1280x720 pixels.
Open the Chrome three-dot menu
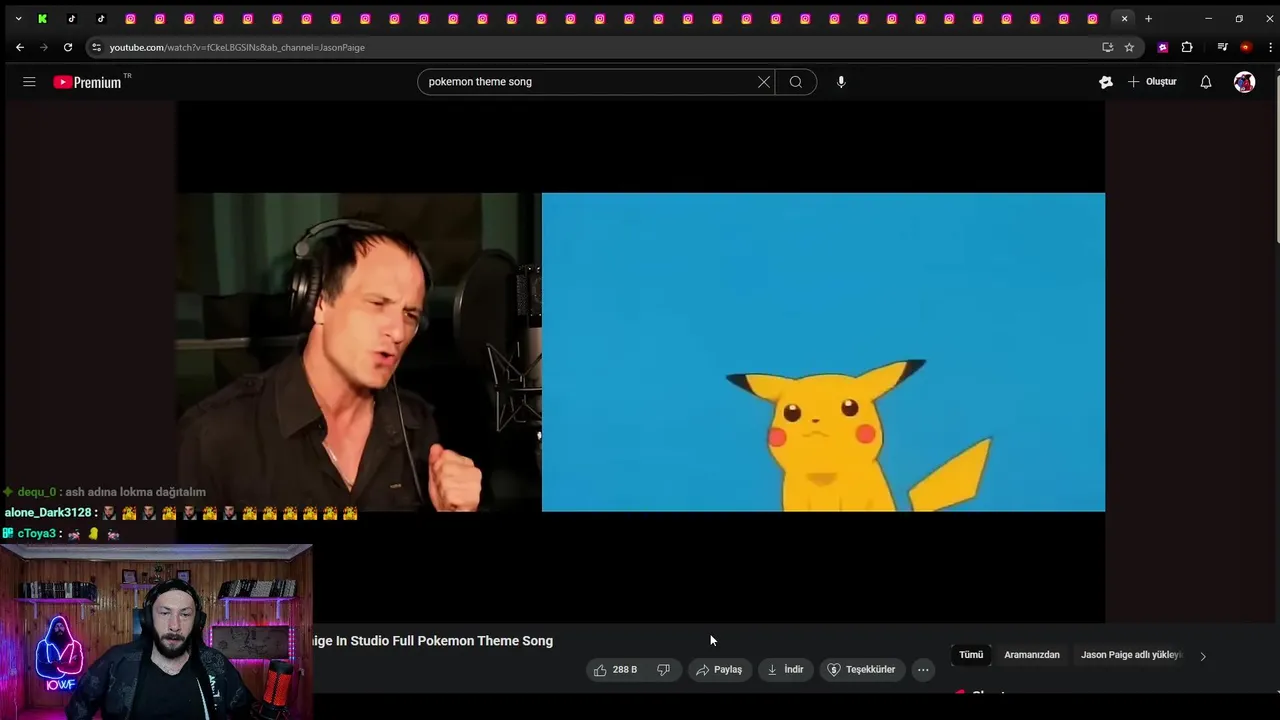1268,47
